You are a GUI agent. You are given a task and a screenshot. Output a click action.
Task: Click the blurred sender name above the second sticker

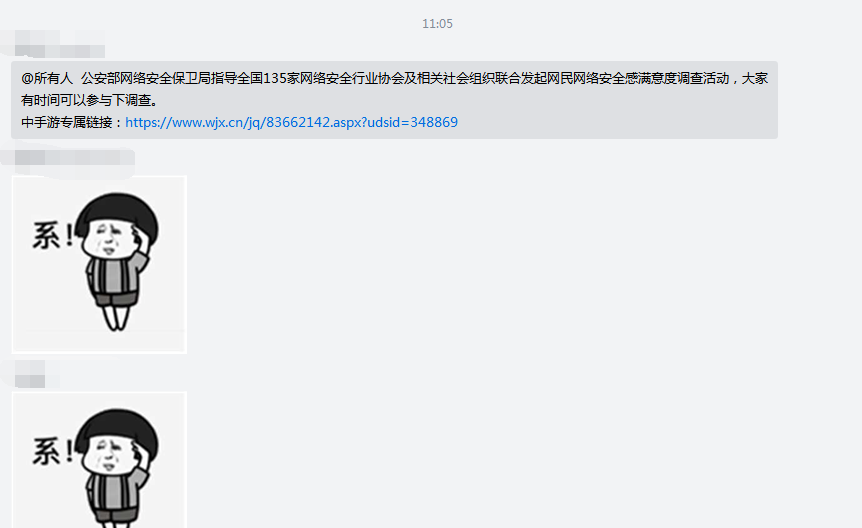coord(30,374)
